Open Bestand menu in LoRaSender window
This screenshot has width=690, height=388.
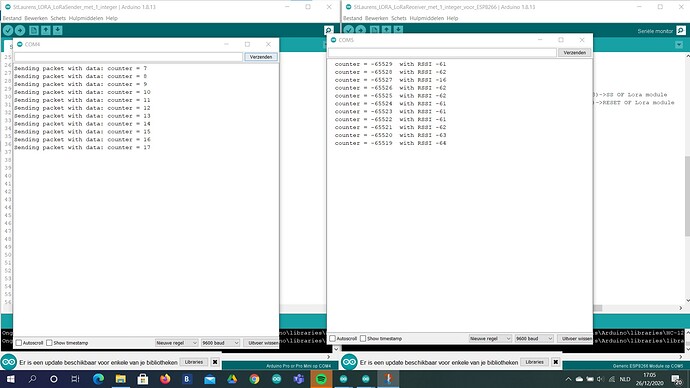point(12,18)
